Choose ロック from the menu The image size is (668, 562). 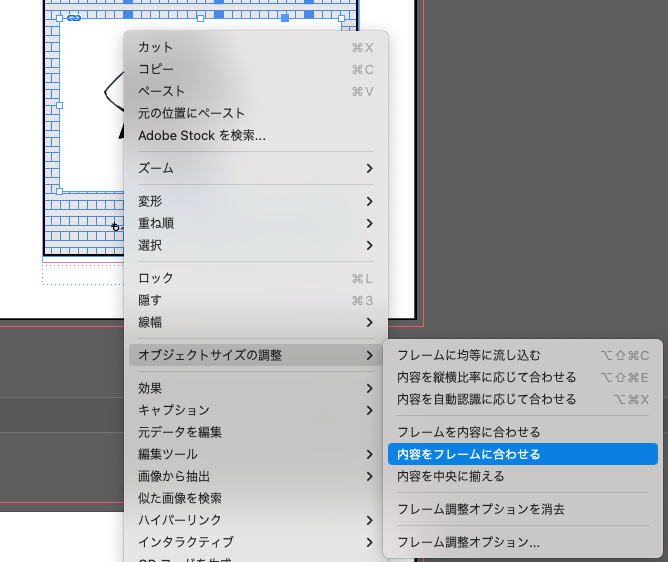point(256,278)
